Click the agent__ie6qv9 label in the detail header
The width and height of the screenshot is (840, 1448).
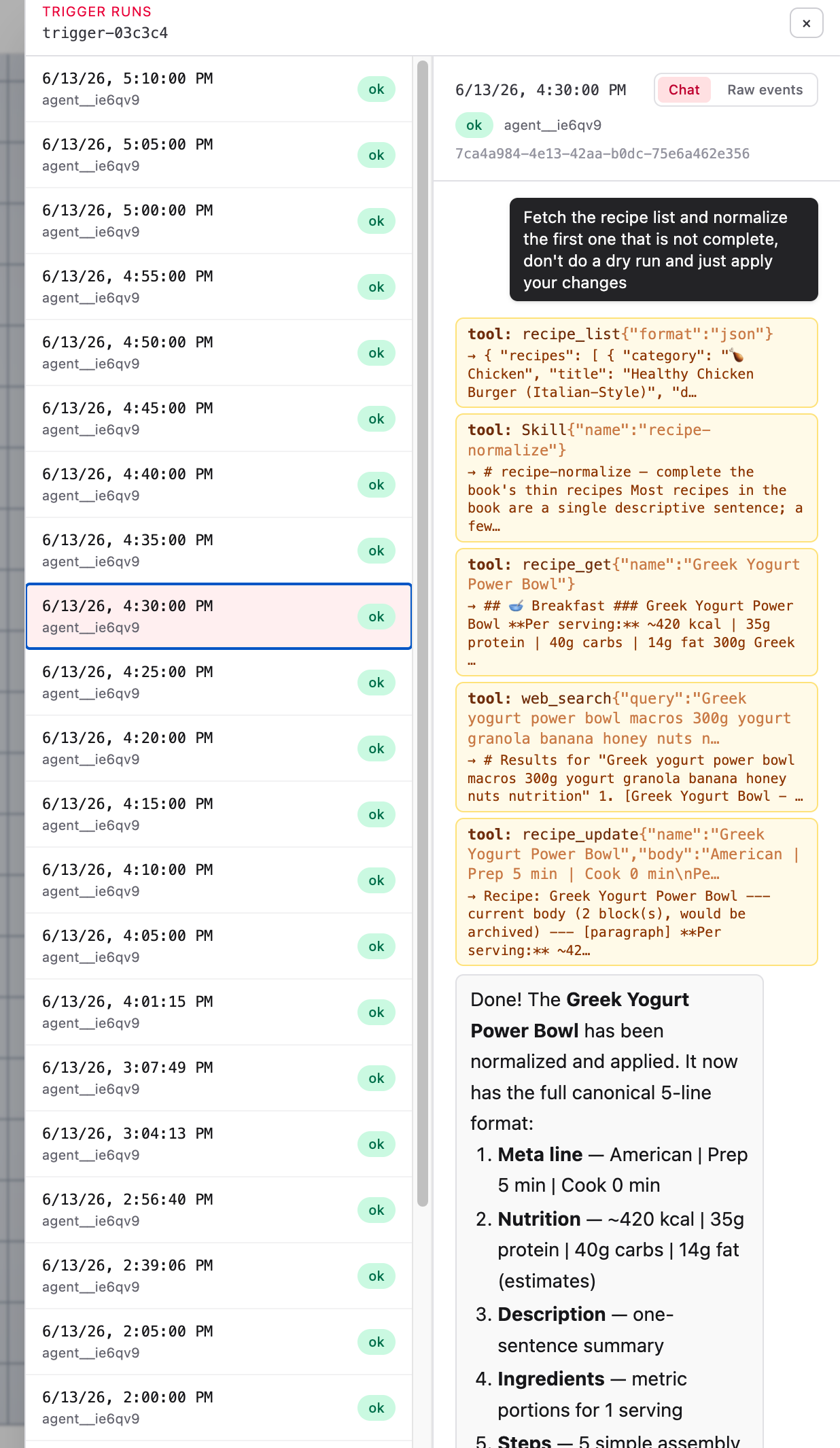(x=553, y=125)
